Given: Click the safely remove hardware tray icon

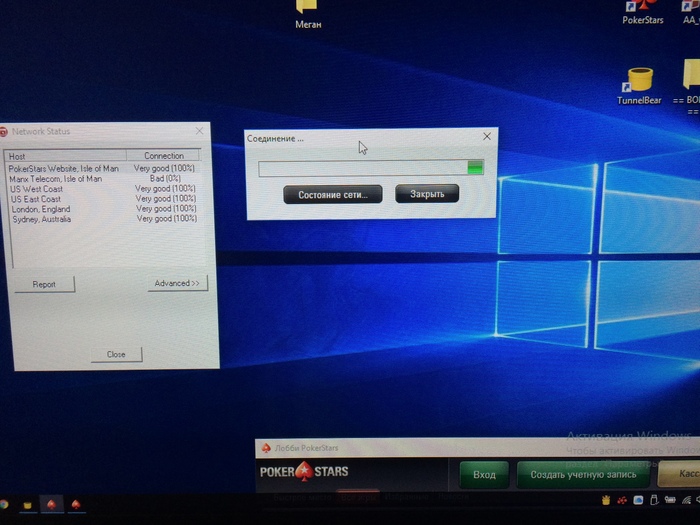Looking at the screenshot, I should [x=654, y=500].
